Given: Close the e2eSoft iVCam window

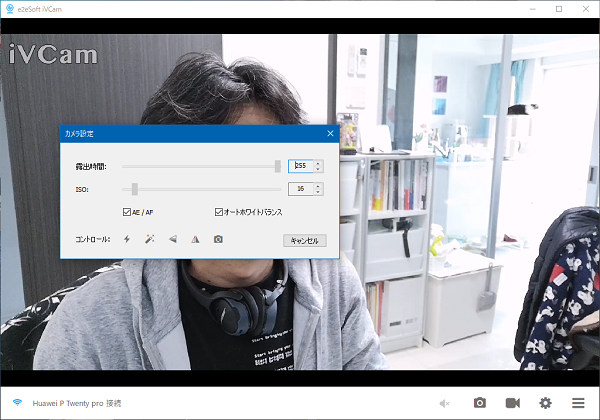Looking at the screenshot, I should tap(586, 9).
